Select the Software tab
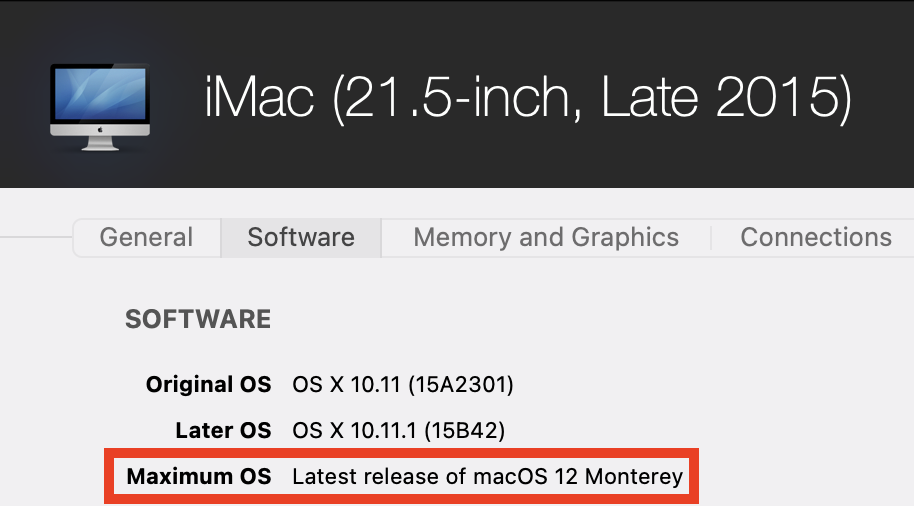This screenshot has height=506, width=914. pos(301,238)
